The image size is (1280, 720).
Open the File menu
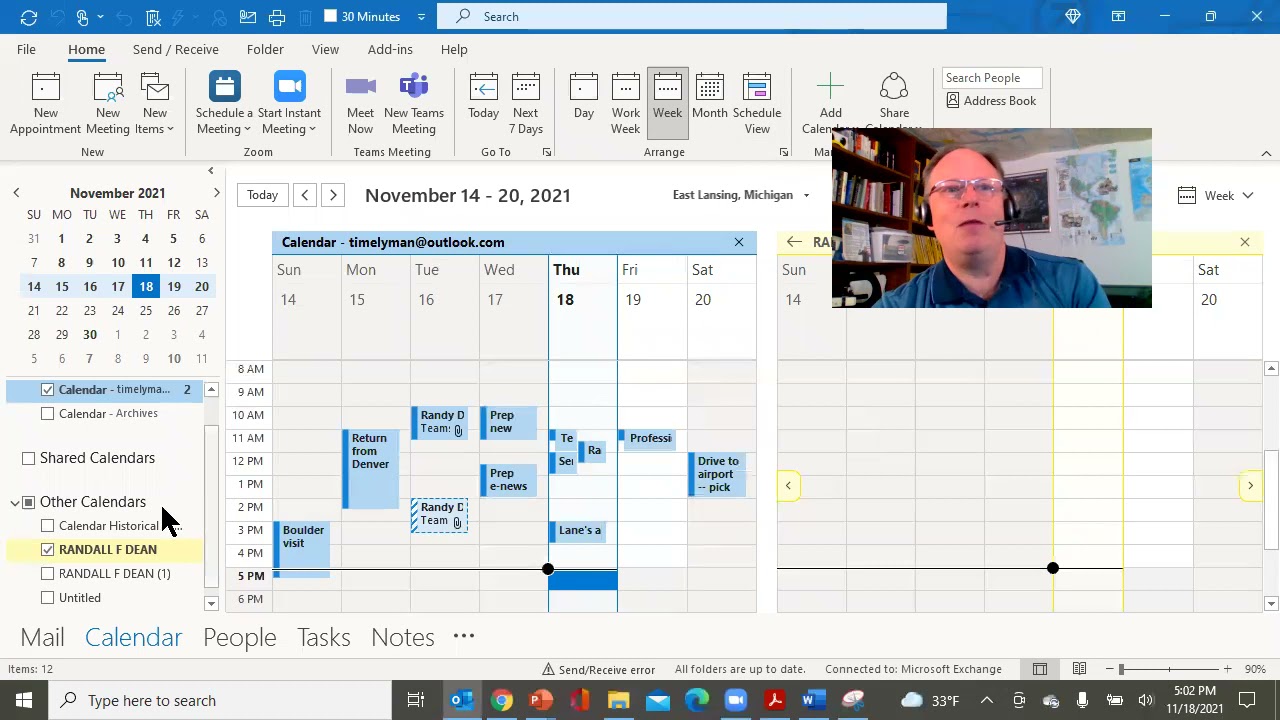[x=26, y=49]
